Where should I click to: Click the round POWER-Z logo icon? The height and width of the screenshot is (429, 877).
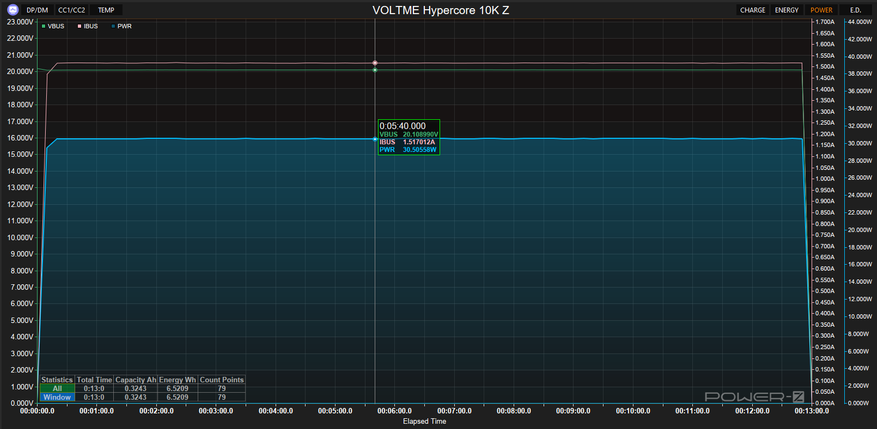tap(12, 10)
